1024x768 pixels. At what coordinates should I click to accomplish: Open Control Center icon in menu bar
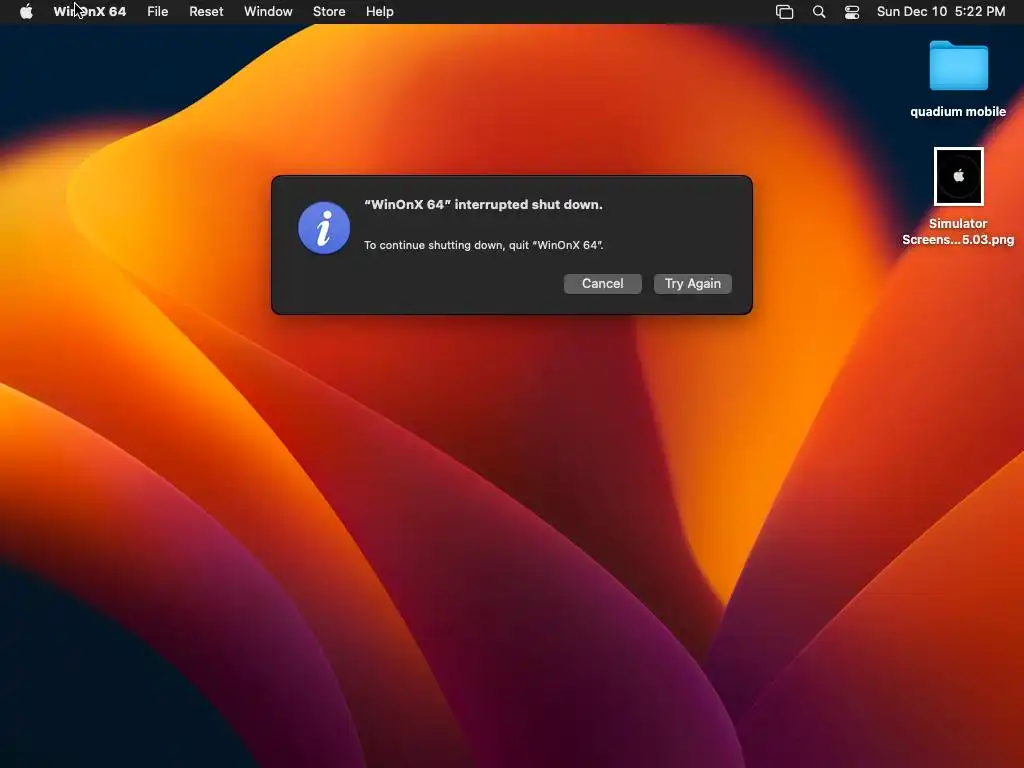[852, 12]
